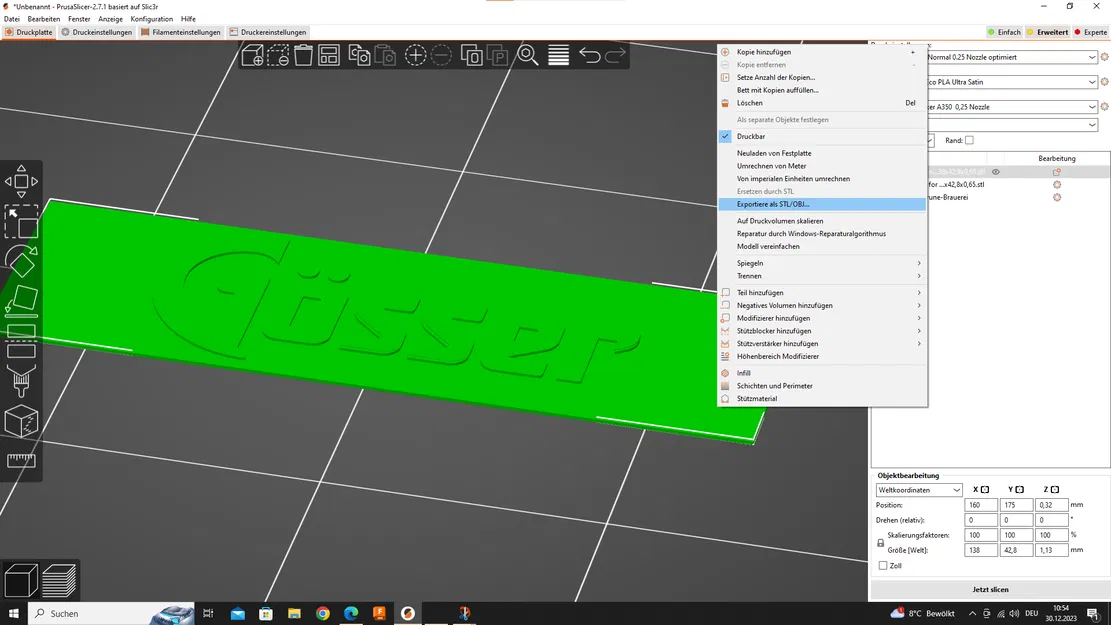Expand Teil hinzufügen submenu
Screen dimensions: 1111x625
tap(822, 293)
